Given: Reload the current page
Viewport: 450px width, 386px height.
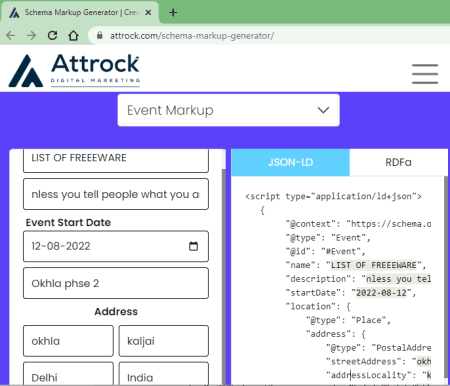Looking at the screenshot, I should (52, 35).
